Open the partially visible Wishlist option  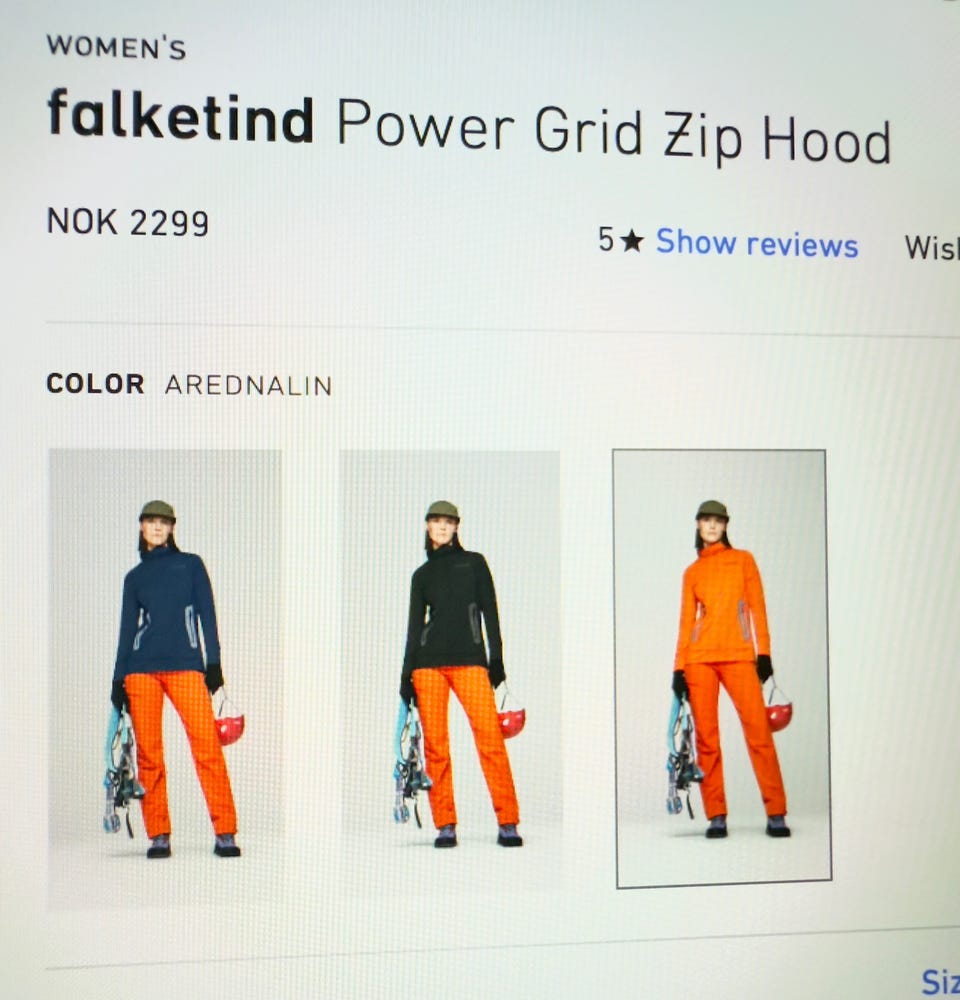pyautogui.click(x=932, y=247)
